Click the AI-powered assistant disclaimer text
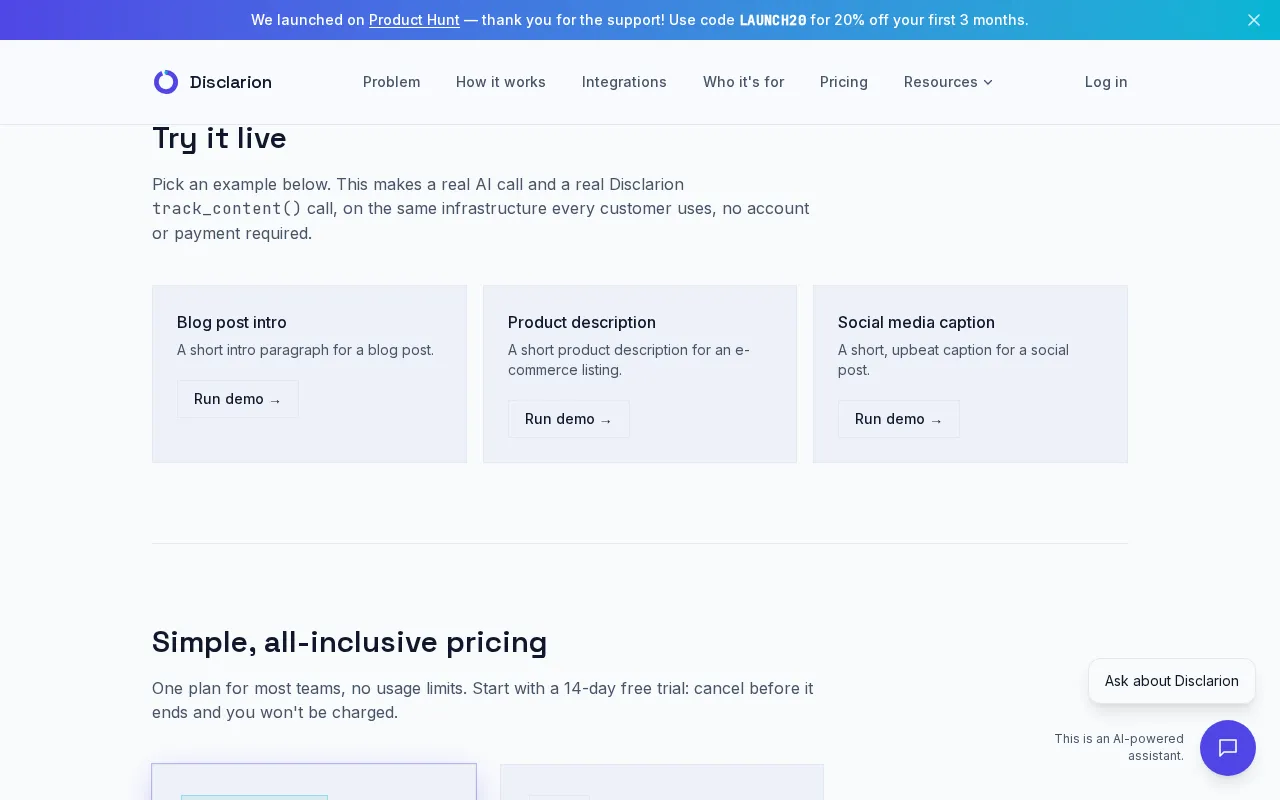The image size is (1280, 800). (x=1119, y=747)
